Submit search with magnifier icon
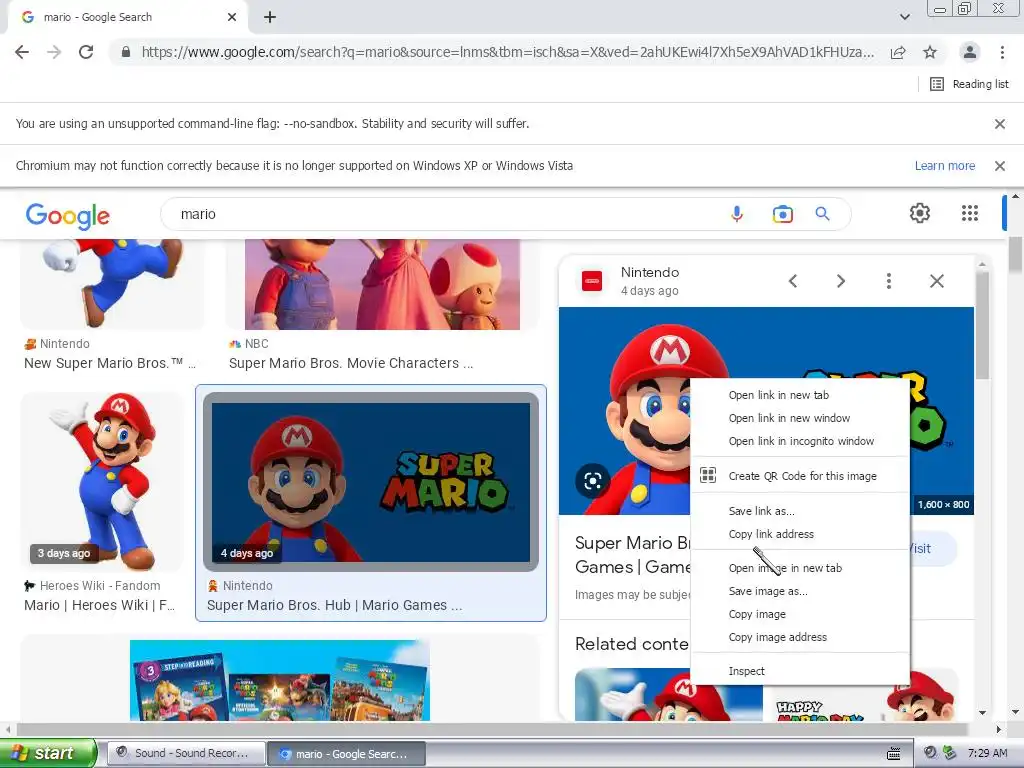The image size is (1024, 768). pyautogui.click(x=822, y=214)
